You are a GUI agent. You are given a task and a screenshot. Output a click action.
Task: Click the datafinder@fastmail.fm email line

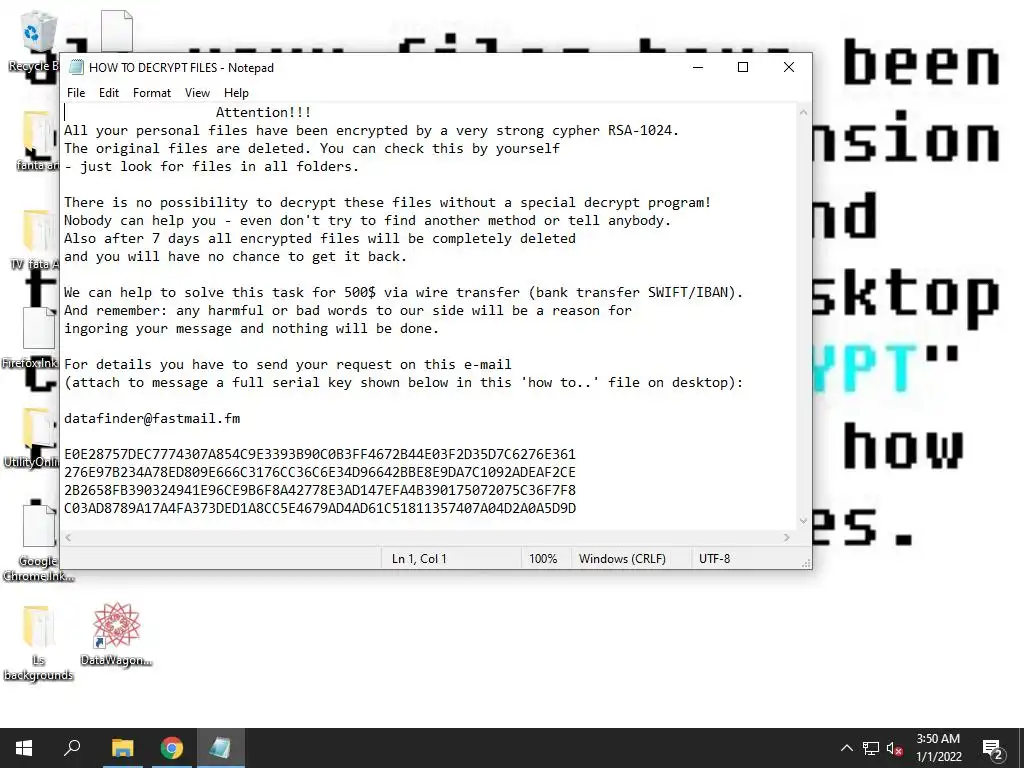pos(152,418)
